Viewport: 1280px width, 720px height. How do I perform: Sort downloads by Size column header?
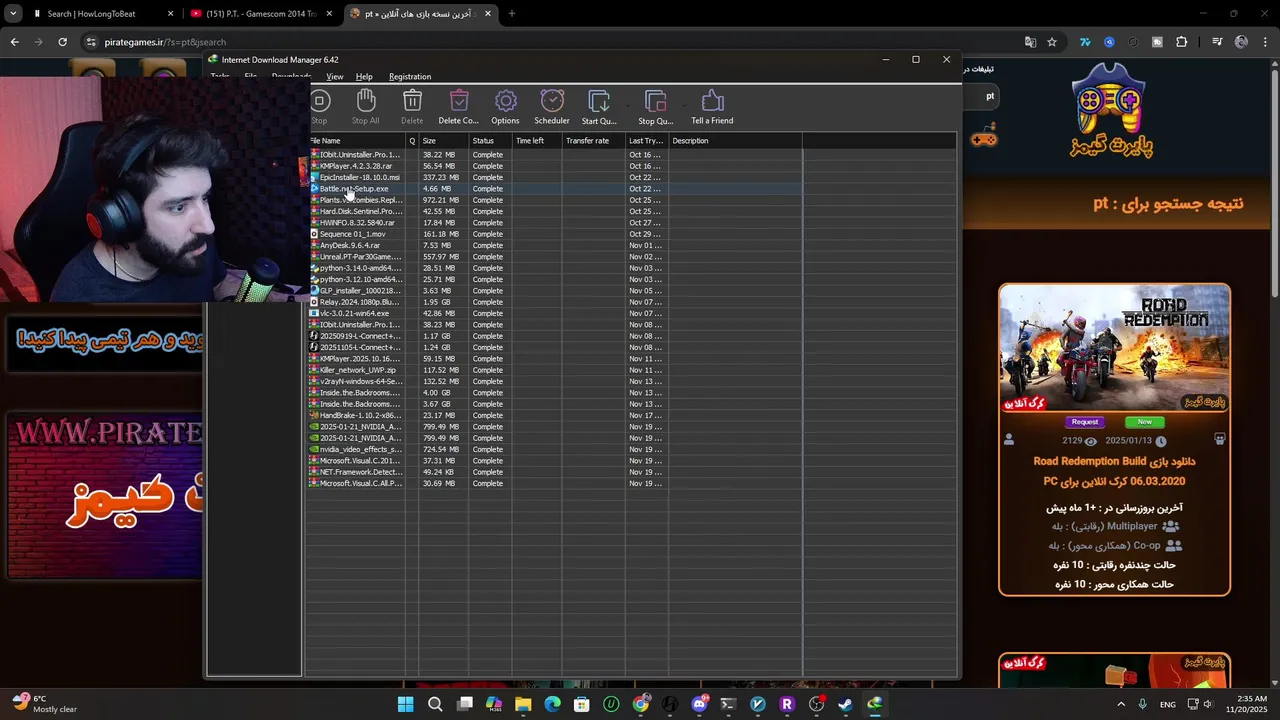443,141
